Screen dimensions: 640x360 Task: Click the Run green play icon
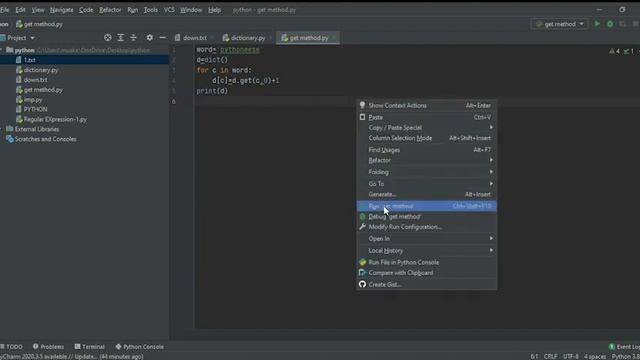597,24
